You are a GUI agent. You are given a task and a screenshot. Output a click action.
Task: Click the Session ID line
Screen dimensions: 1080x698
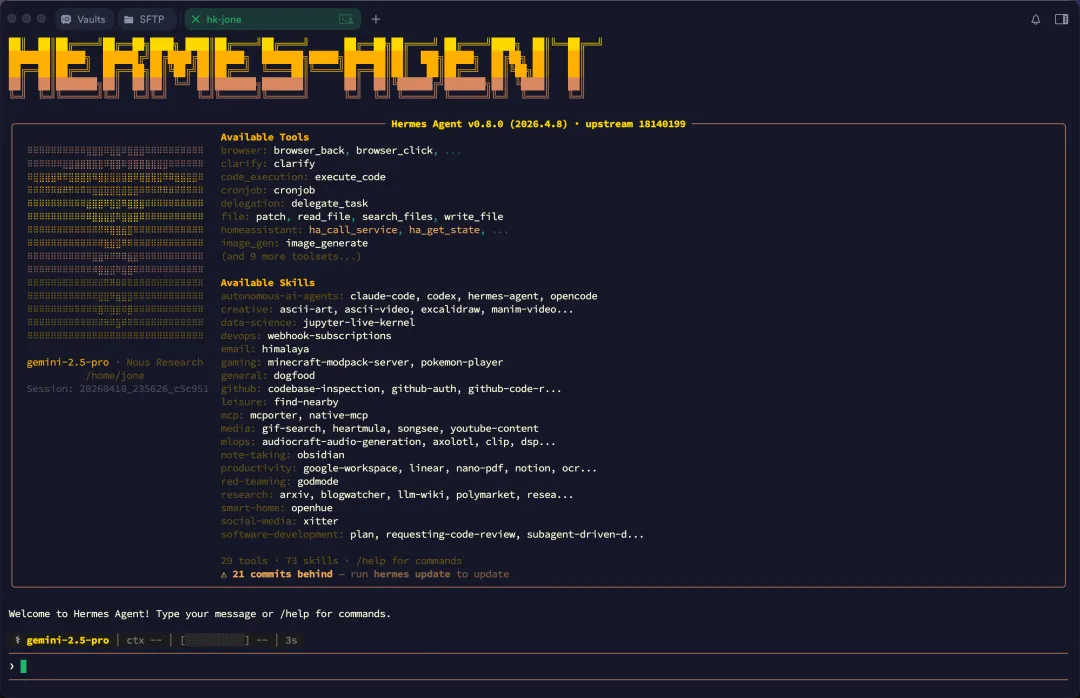117,389
